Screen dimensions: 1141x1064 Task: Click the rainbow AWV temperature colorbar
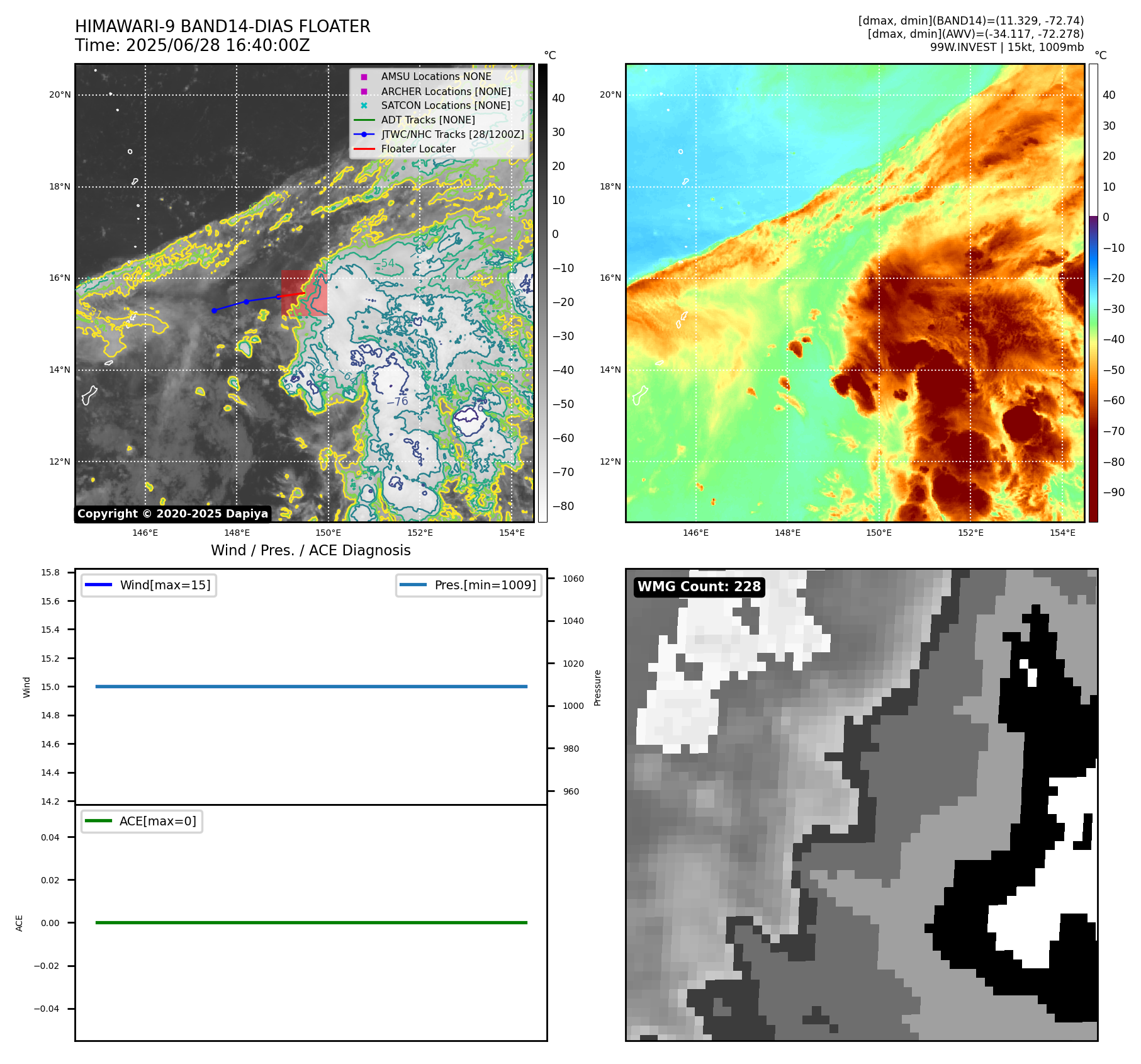(1093, 293)
